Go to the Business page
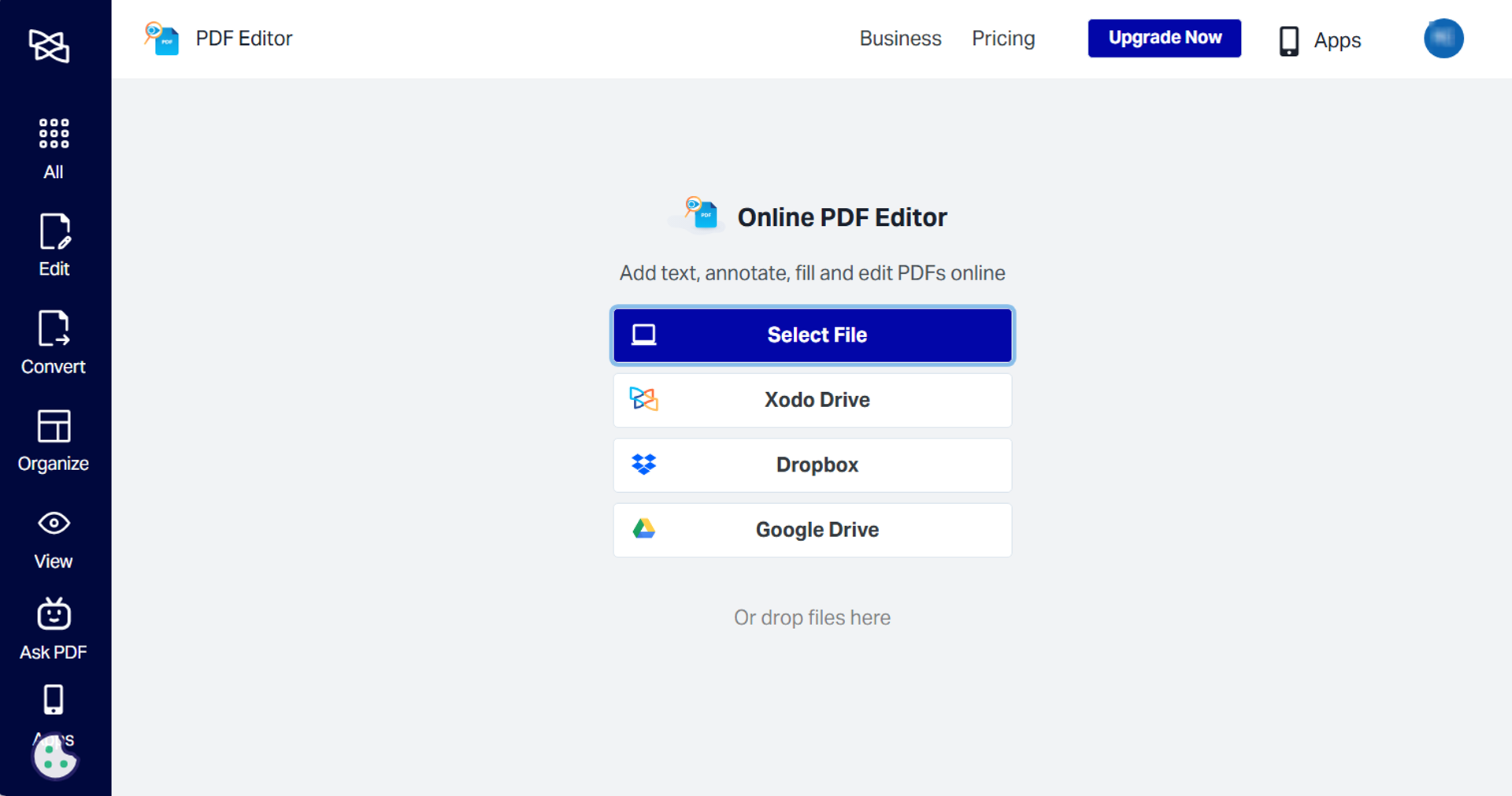The height and width of the screenshot is (796, 1512). pos(900,39)
